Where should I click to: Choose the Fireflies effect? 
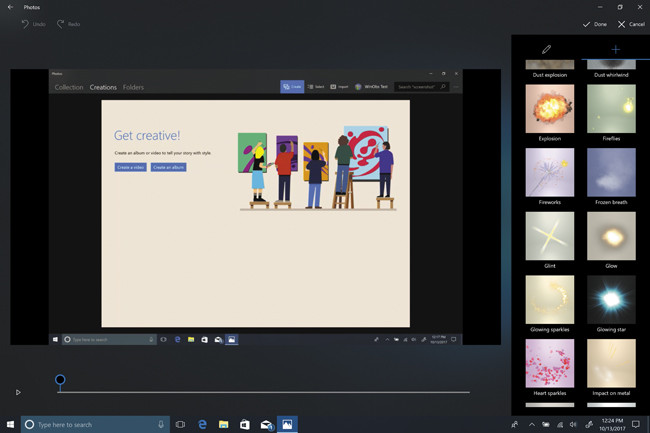pos(611,108)
